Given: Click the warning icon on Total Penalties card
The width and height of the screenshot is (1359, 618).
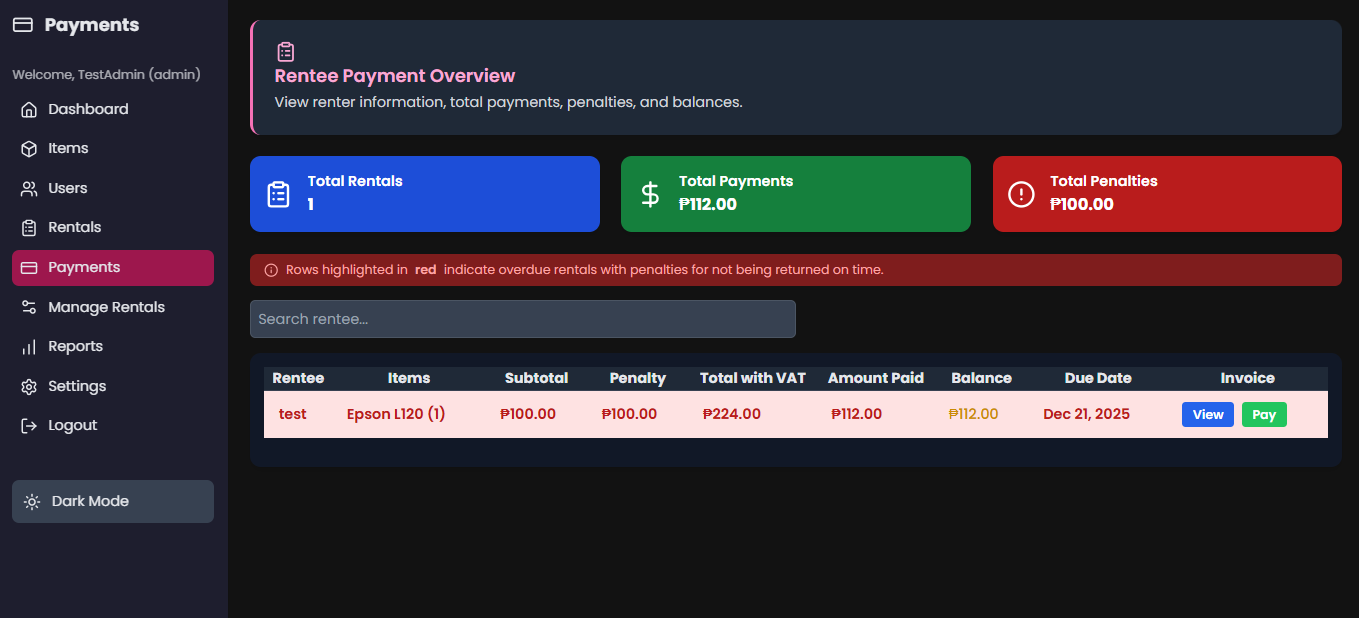Looking at the screenshot, I should (1021, 194).
